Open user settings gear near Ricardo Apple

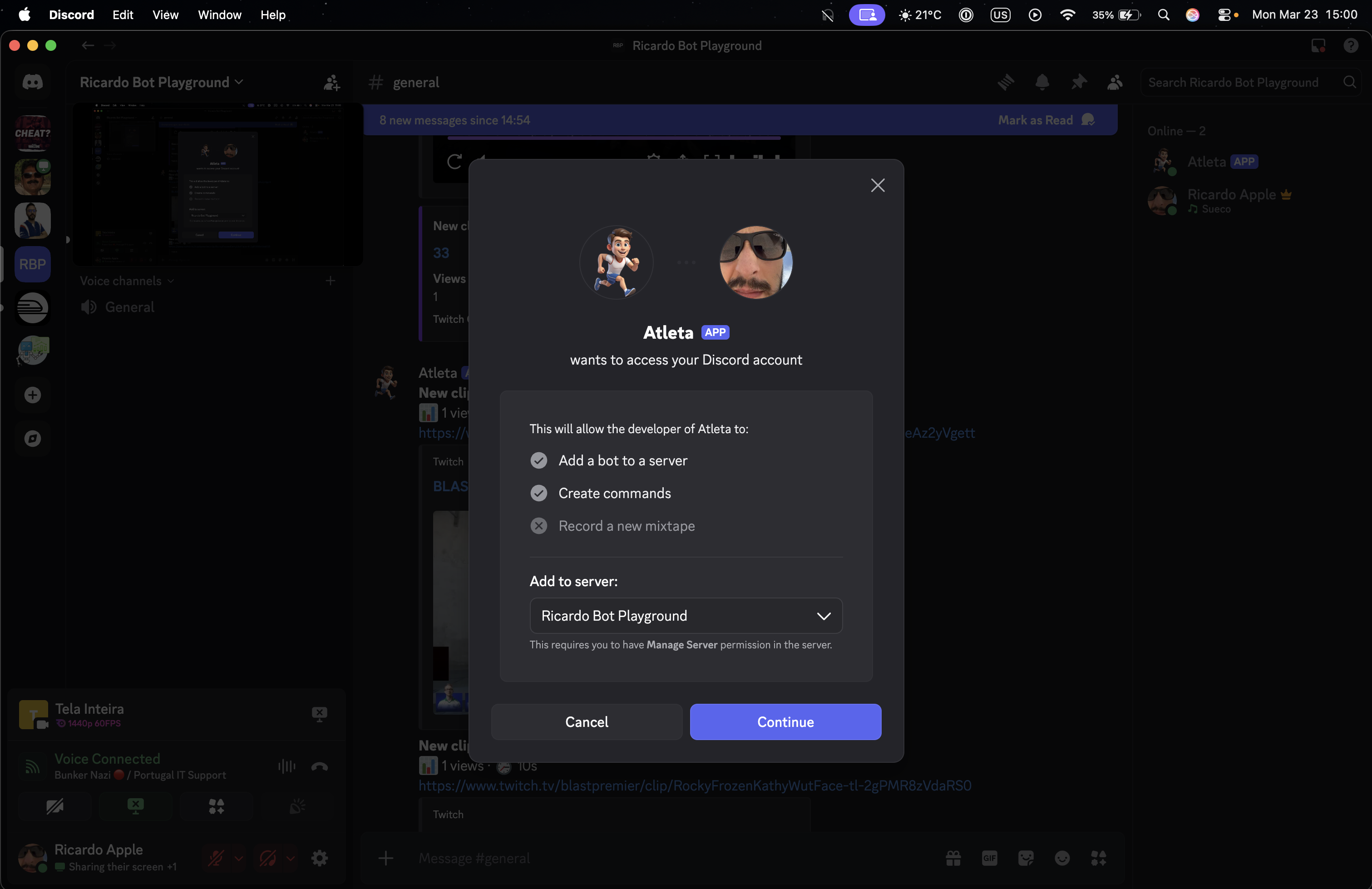coord(319,858)
